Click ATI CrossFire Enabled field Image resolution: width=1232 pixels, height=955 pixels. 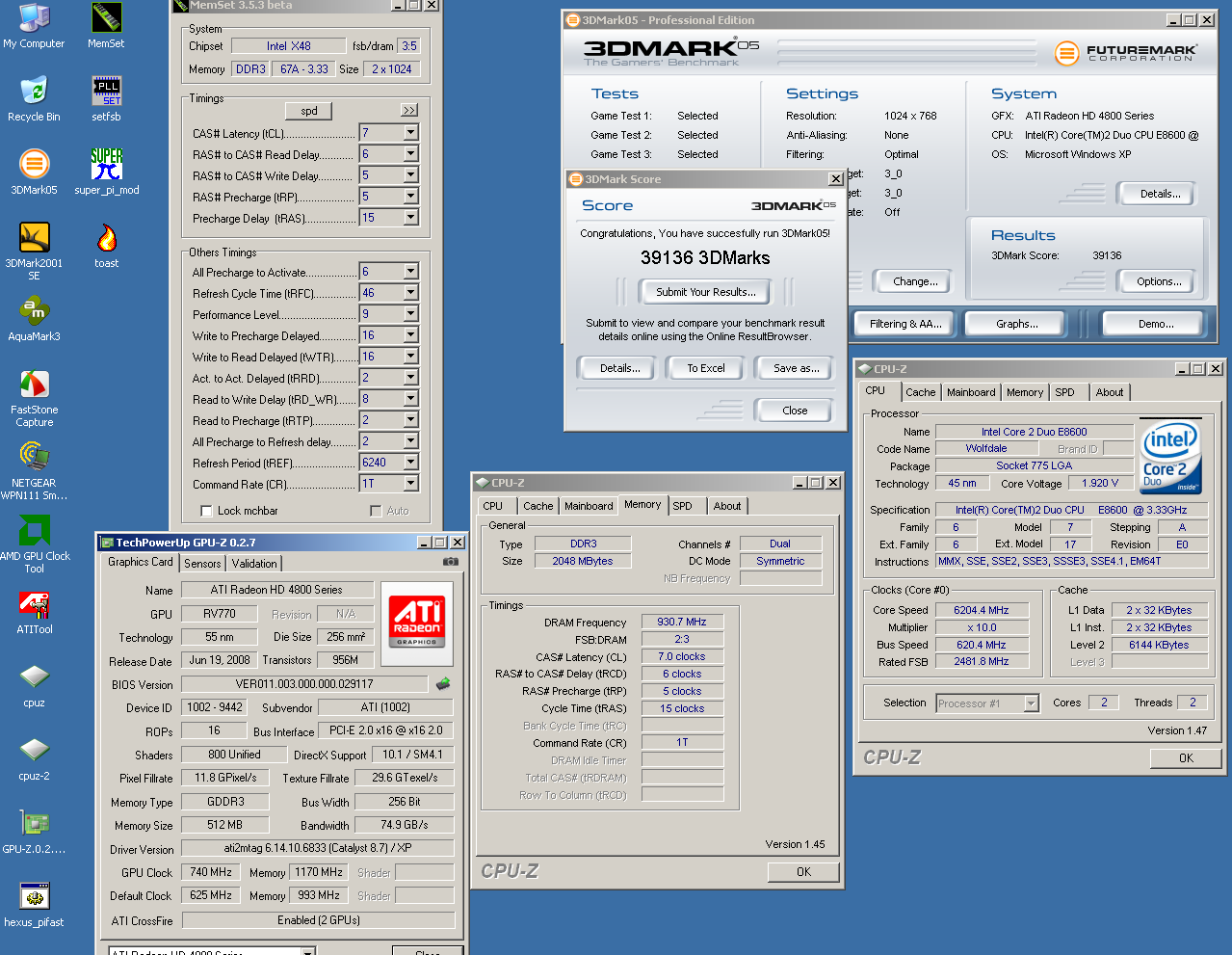point(318,920)
